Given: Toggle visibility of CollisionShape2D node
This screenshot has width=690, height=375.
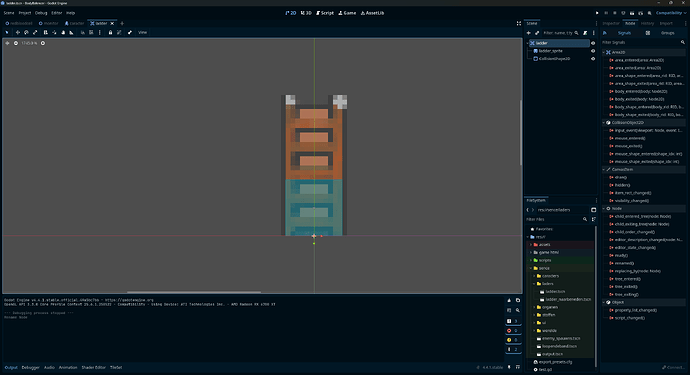Looking at the screenshot, I should tap(593, 59).
